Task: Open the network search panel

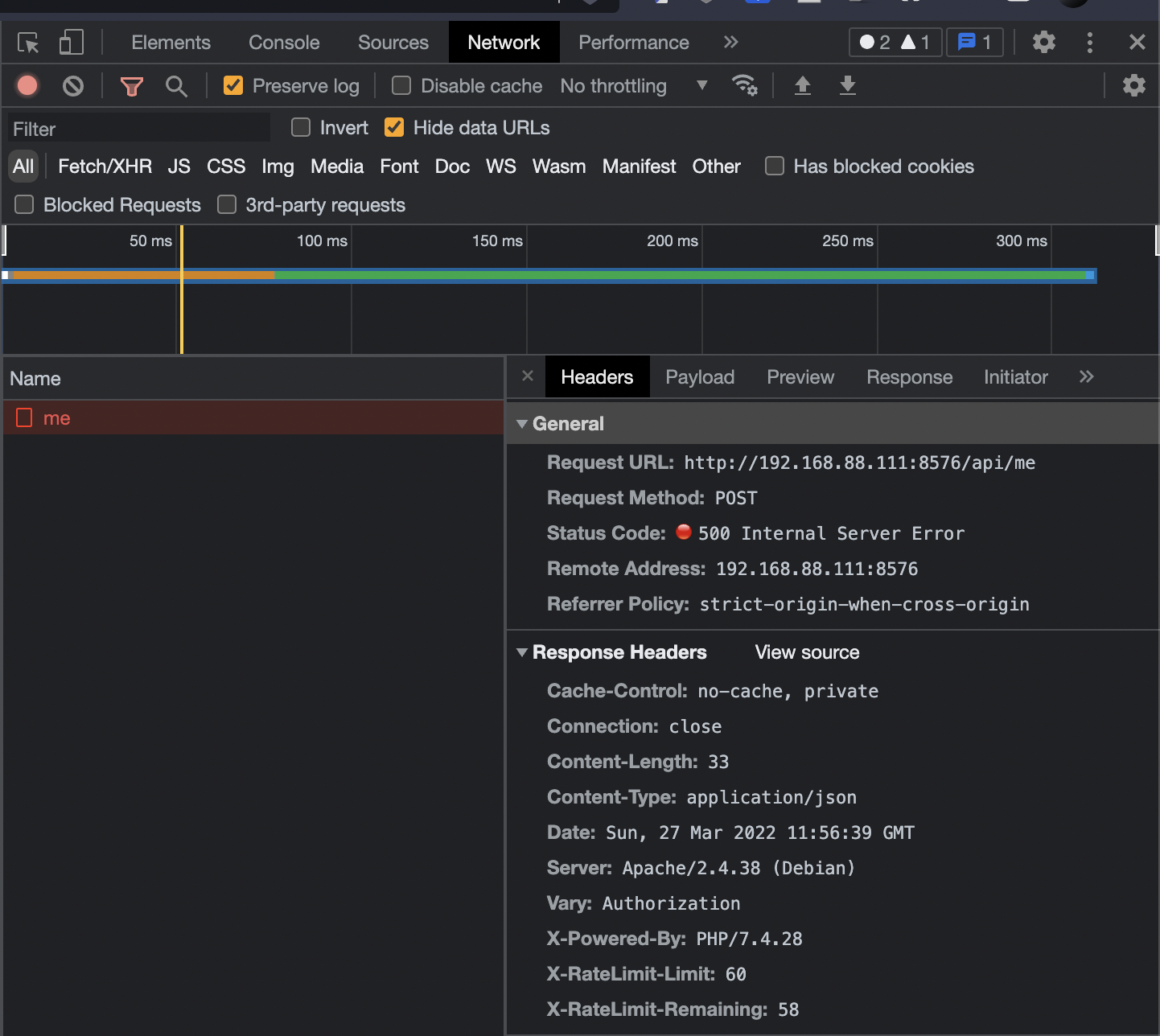Action: (x=176, y=85)
